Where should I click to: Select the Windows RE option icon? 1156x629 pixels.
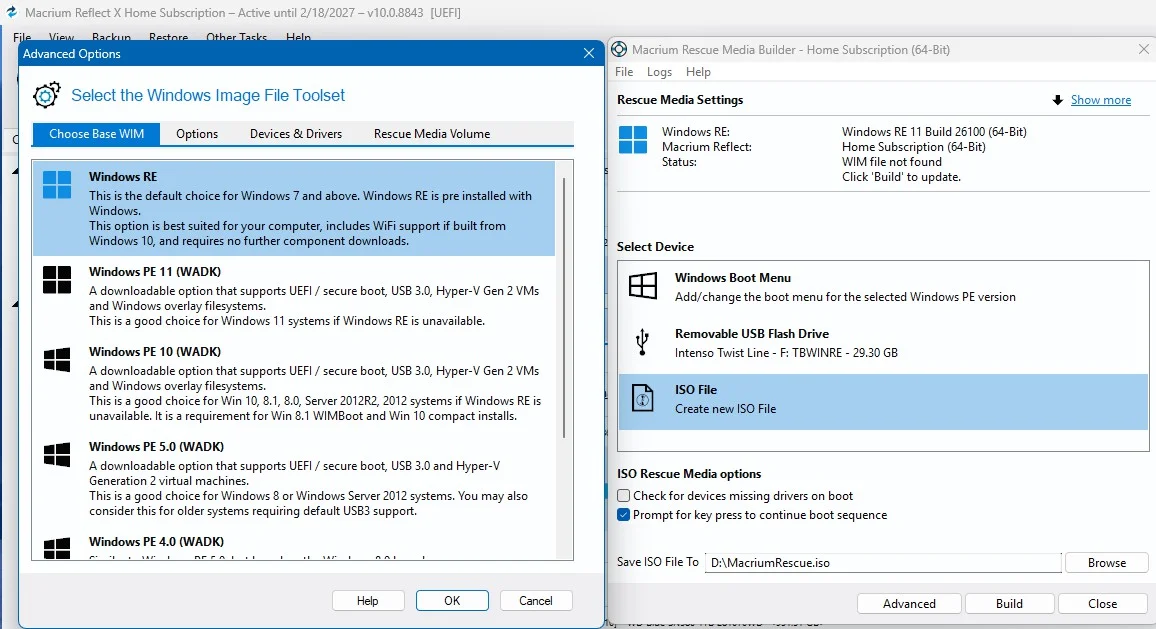(x=57, y=184)
